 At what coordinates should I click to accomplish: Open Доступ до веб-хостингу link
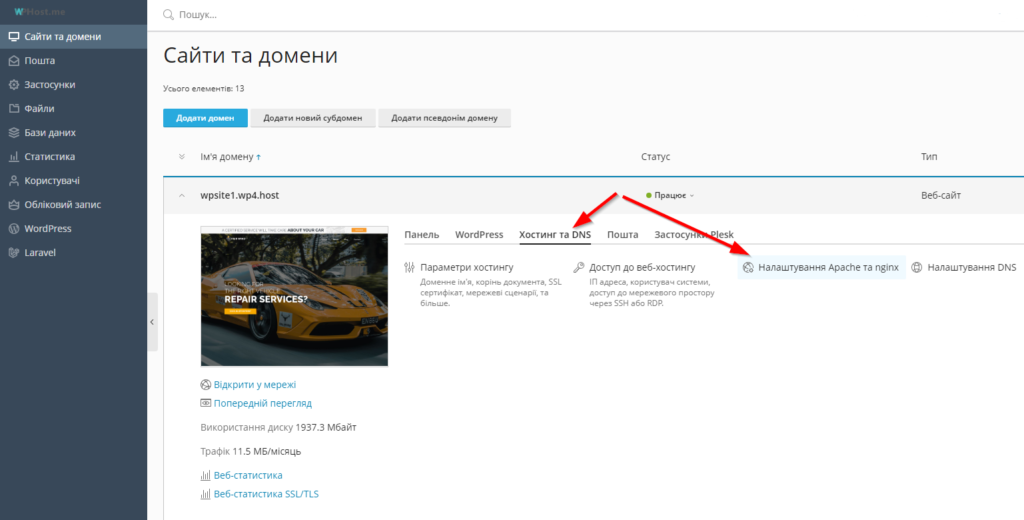(642, 267)
